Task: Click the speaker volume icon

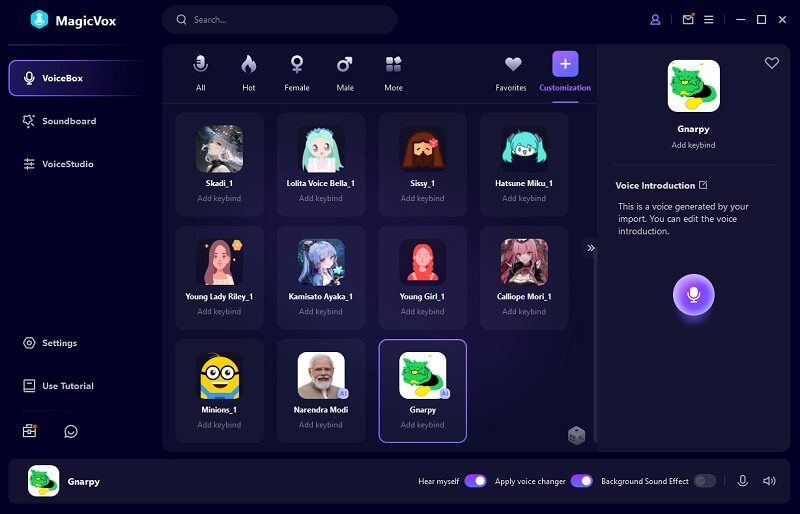Action: [769, 481]
